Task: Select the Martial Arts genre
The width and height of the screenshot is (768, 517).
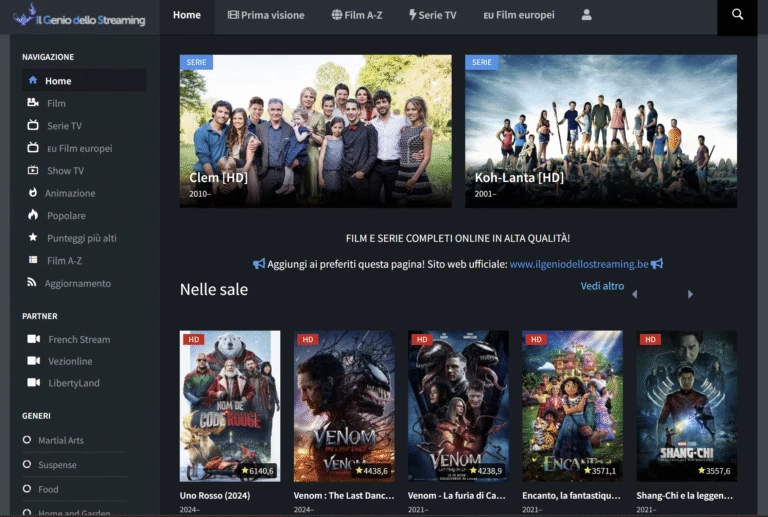Action: [61, 440]
